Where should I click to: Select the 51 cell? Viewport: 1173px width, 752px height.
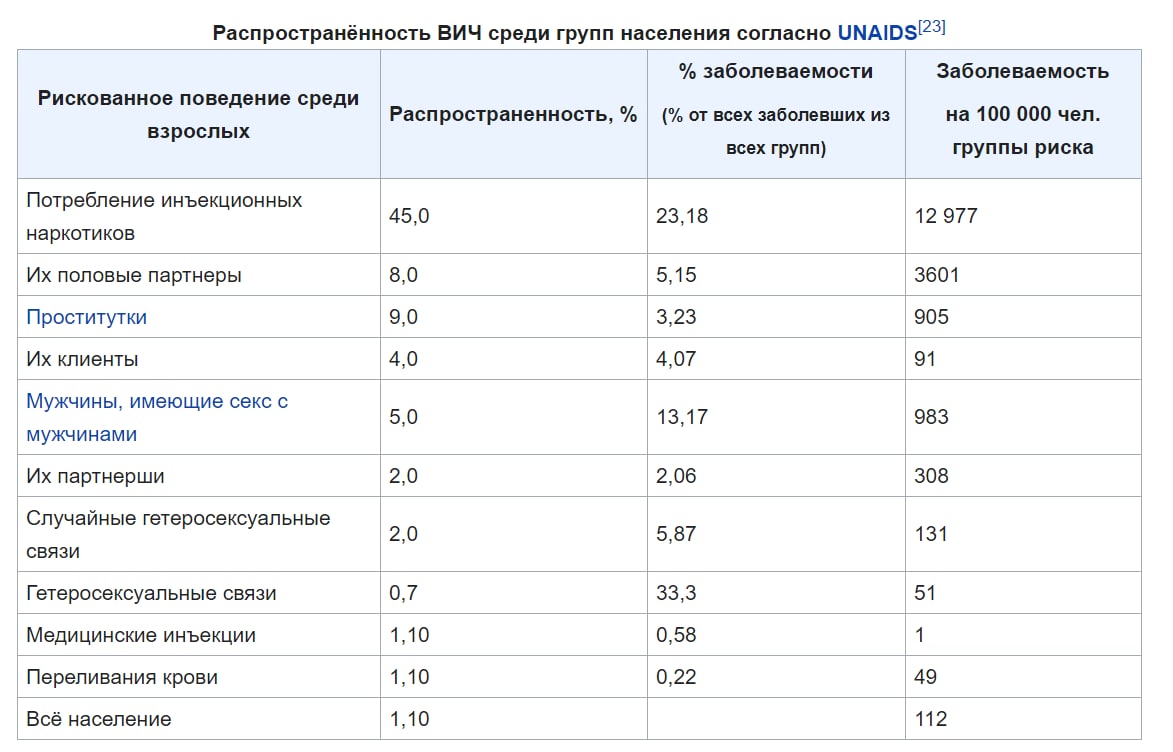[x=1023, y=593]
